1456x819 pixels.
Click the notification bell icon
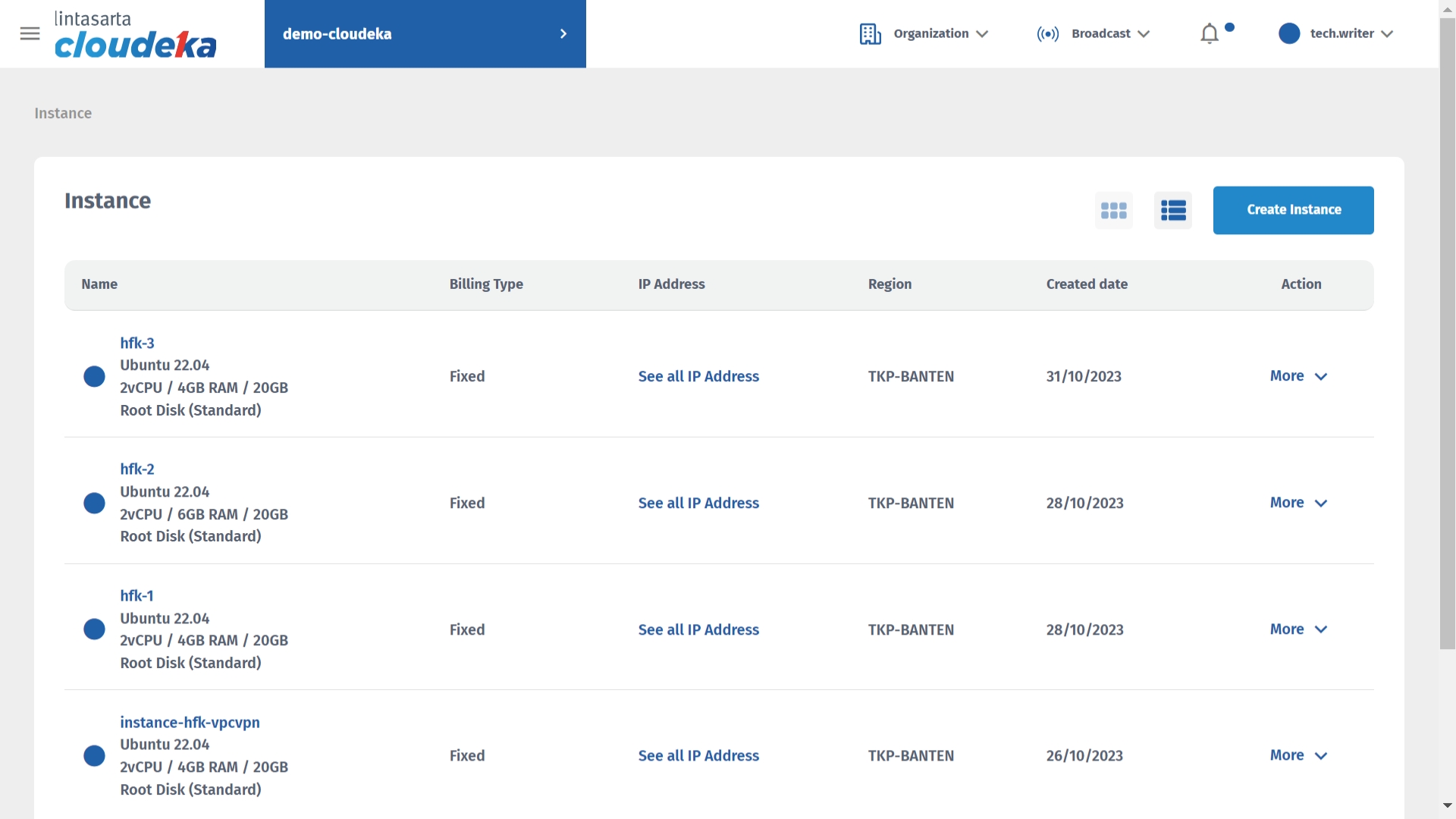[1210, 34]
